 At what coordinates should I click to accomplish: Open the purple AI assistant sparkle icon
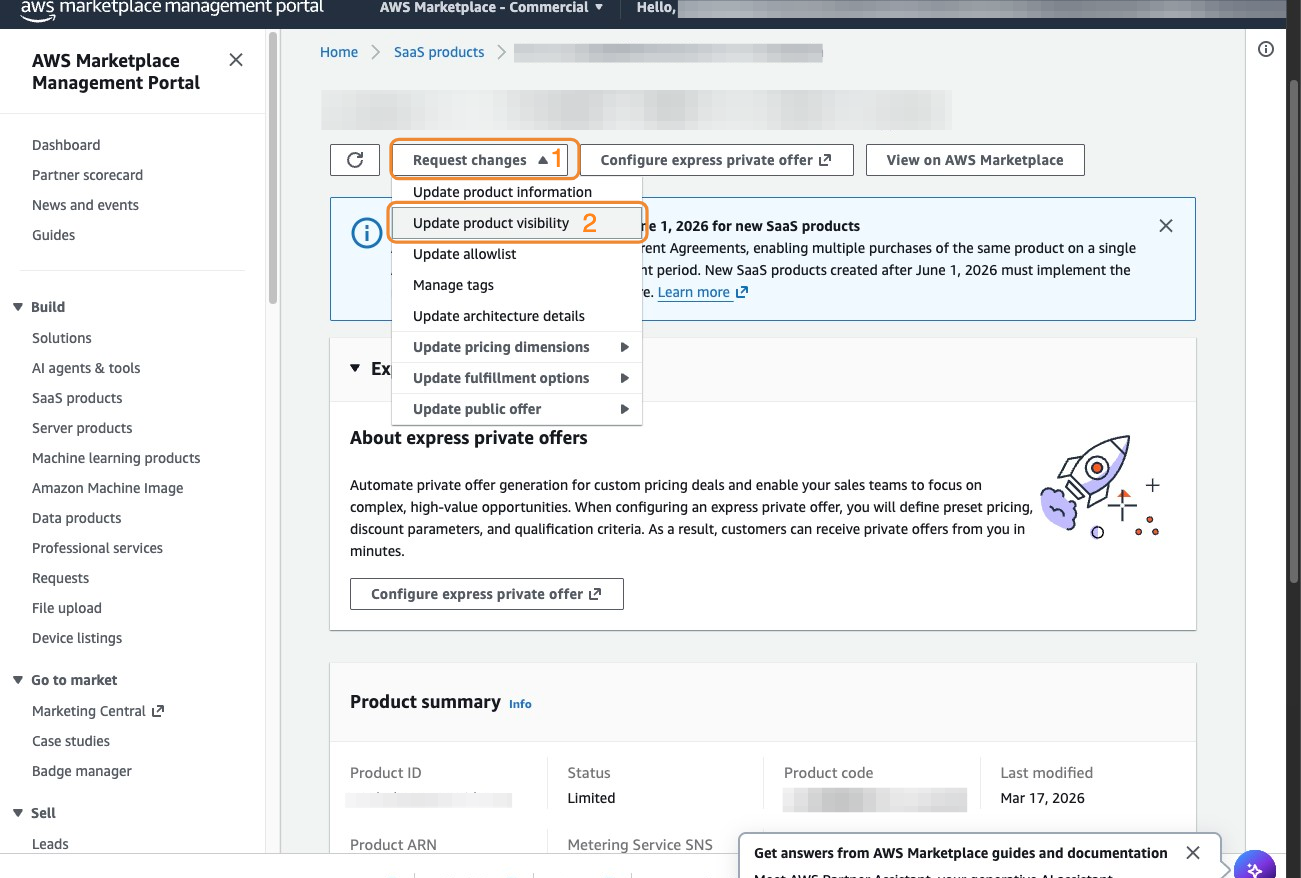pos(1255,866)
